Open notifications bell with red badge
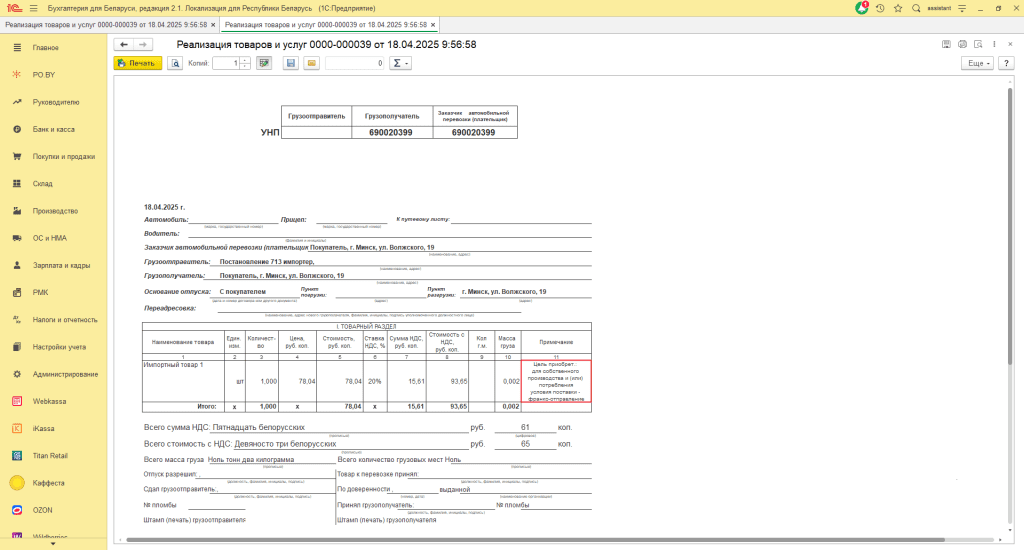1024x550 pixels. 862,8
